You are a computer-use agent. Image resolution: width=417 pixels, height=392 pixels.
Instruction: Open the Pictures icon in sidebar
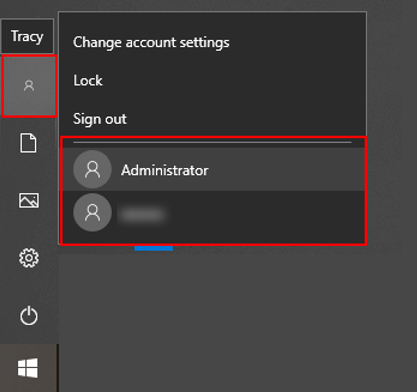point(29,200)
